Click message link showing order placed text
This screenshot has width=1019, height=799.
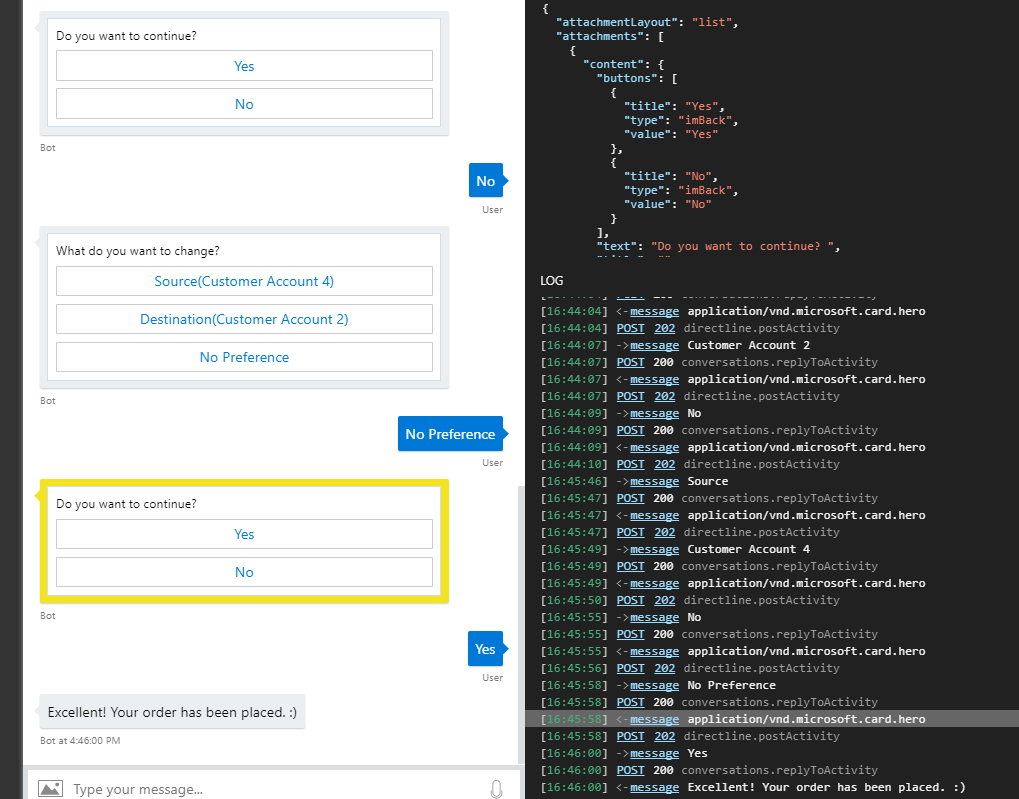pyautogui.click(x=654, y=787)
